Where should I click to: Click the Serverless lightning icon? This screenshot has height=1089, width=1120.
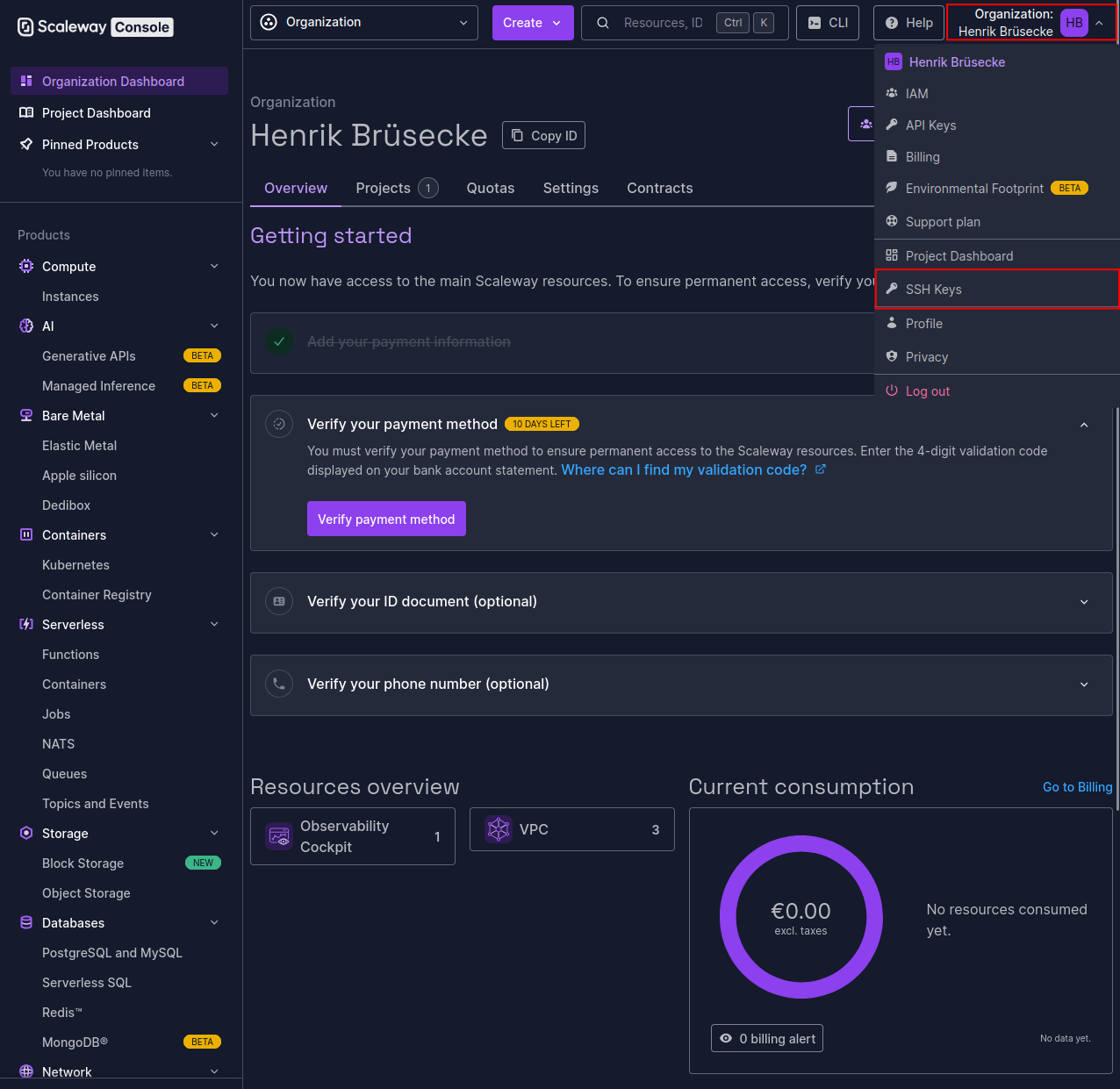[26, 624]
